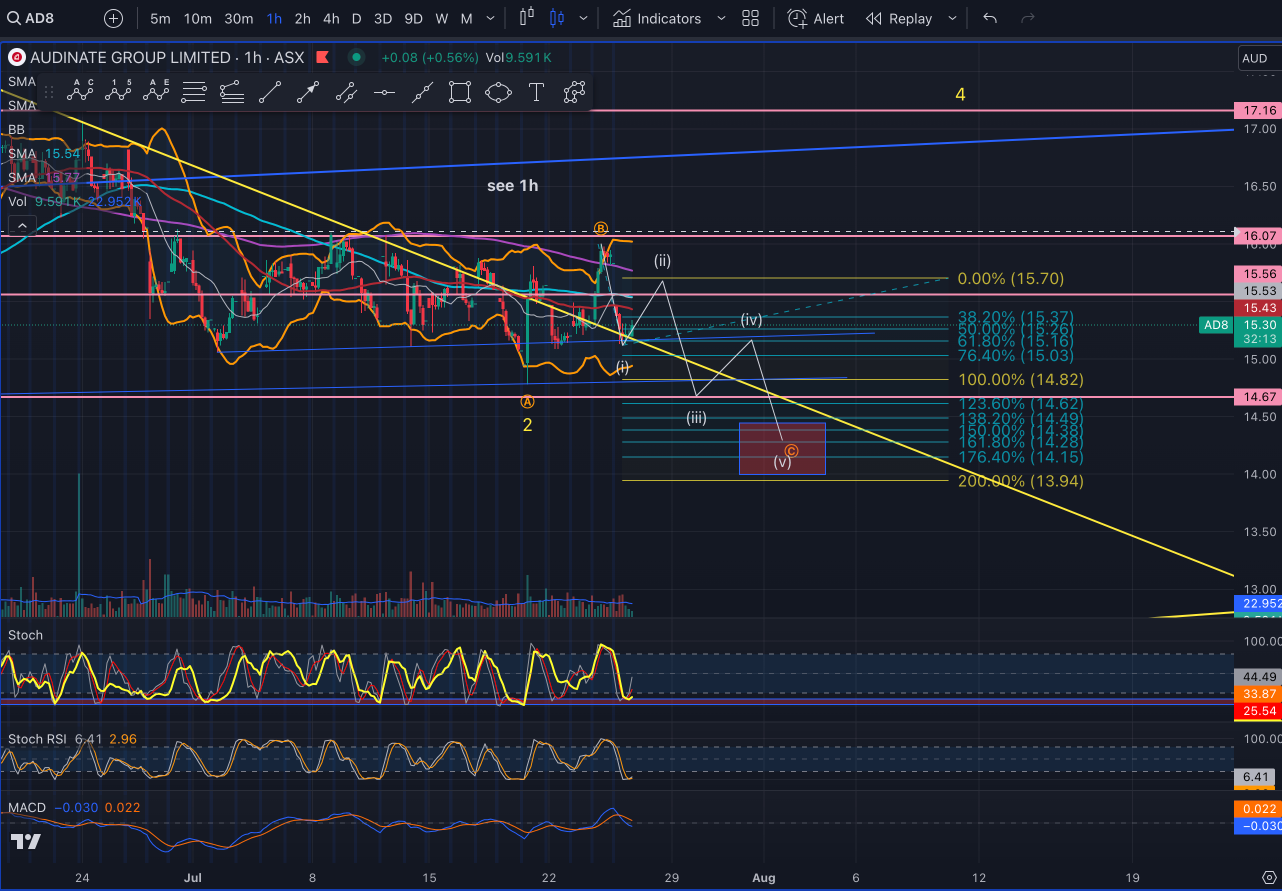Select the trend-based Fib extension tool

(x=232, y=93)
